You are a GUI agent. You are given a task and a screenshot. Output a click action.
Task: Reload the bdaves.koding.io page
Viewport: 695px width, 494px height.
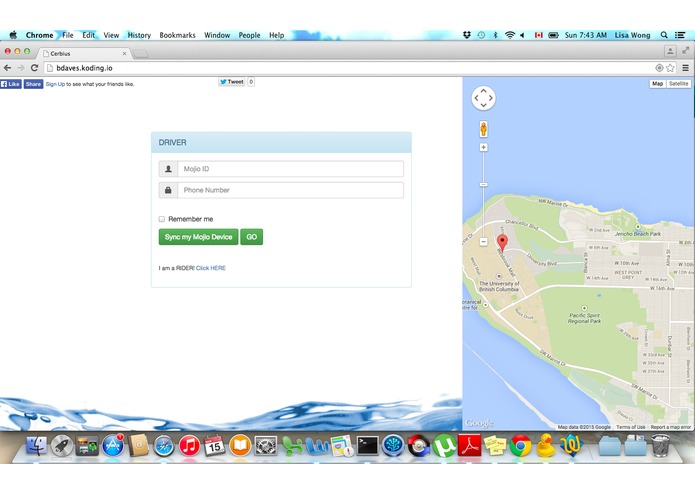point(35,68)
